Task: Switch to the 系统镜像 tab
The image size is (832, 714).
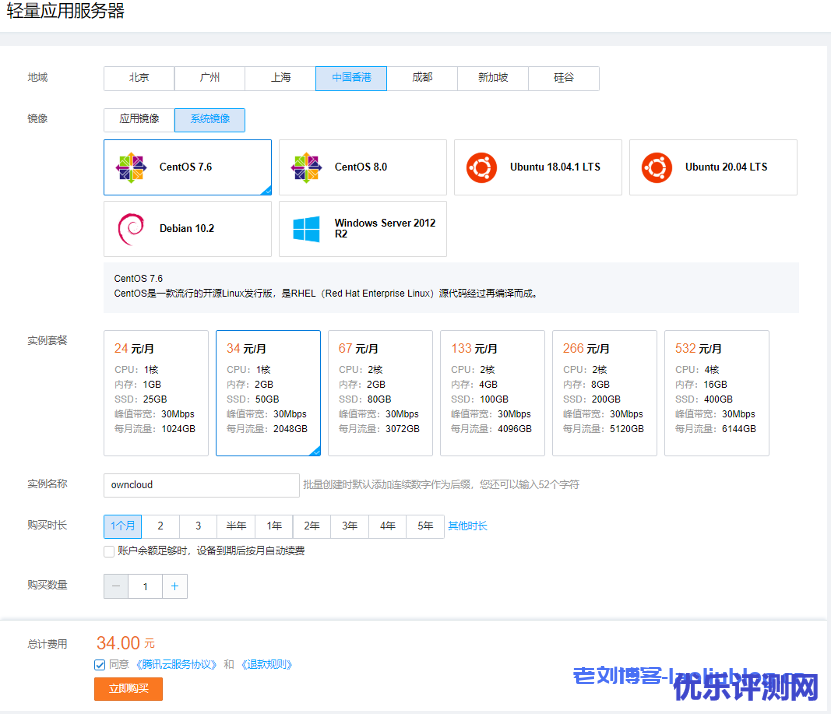Action: (x=210, y=119)
